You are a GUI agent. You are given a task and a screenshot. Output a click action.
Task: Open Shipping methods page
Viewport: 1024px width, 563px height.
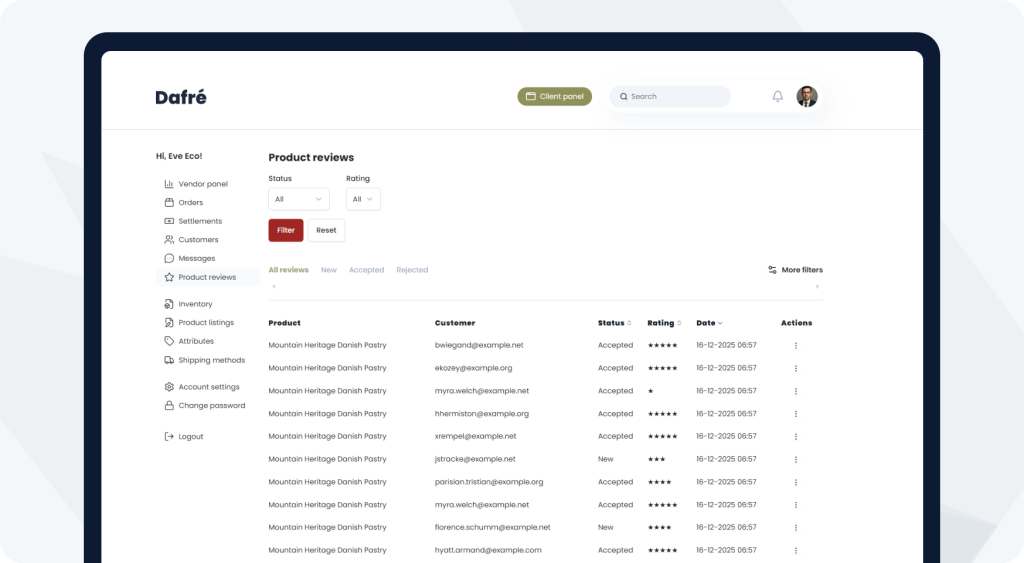(211, 360)
